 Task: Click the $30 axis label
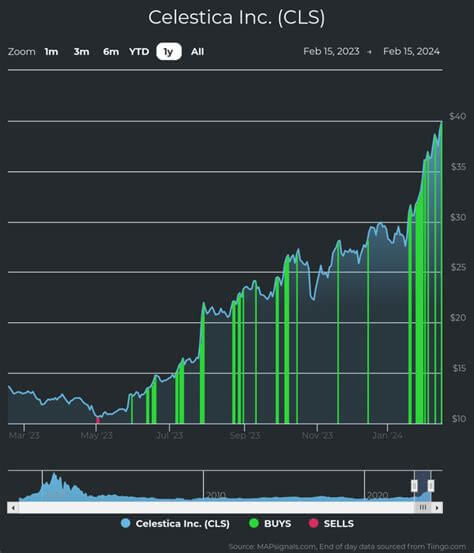coord(458,217)
